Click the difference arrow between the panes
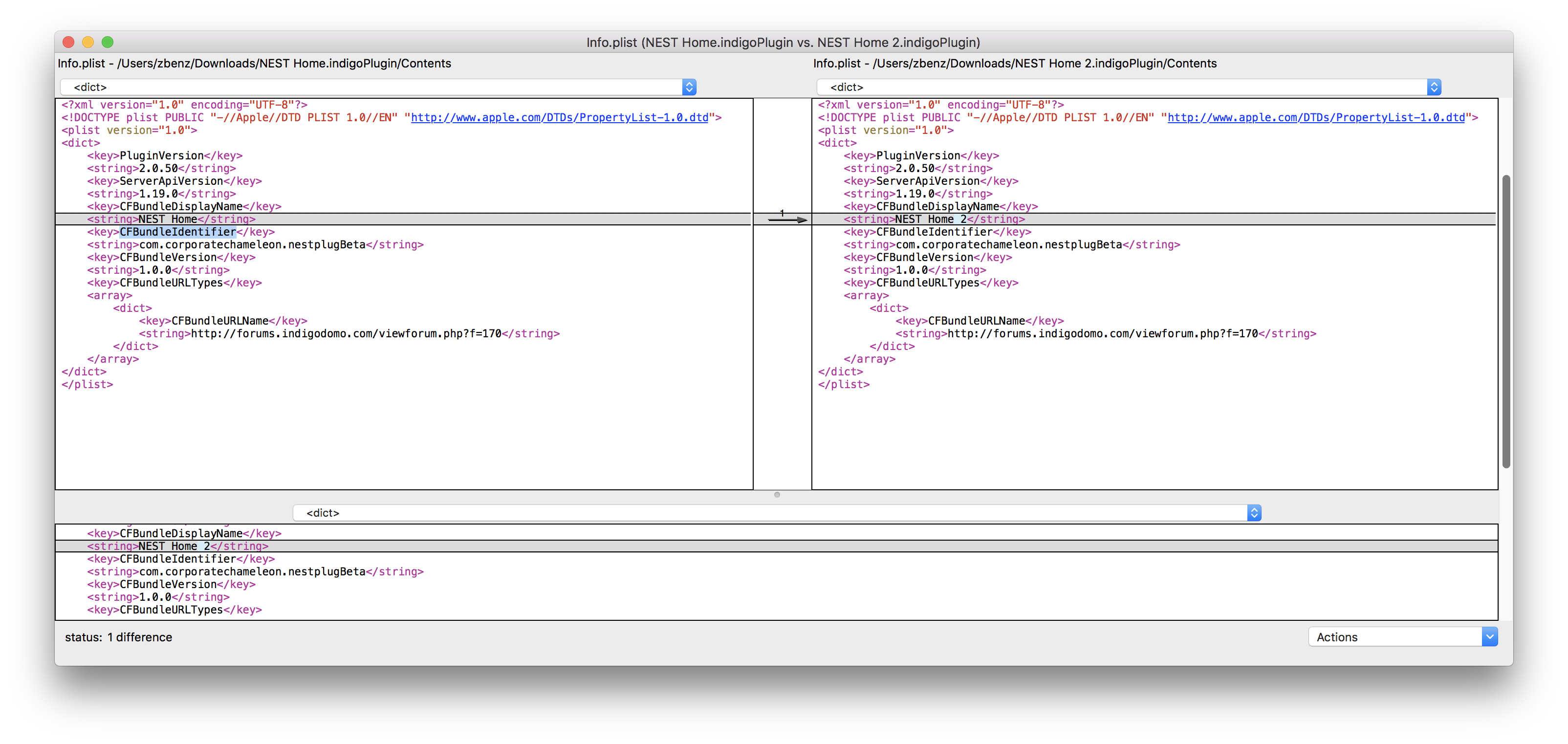This screenshot has height=744, width=1568. point(787,219)
